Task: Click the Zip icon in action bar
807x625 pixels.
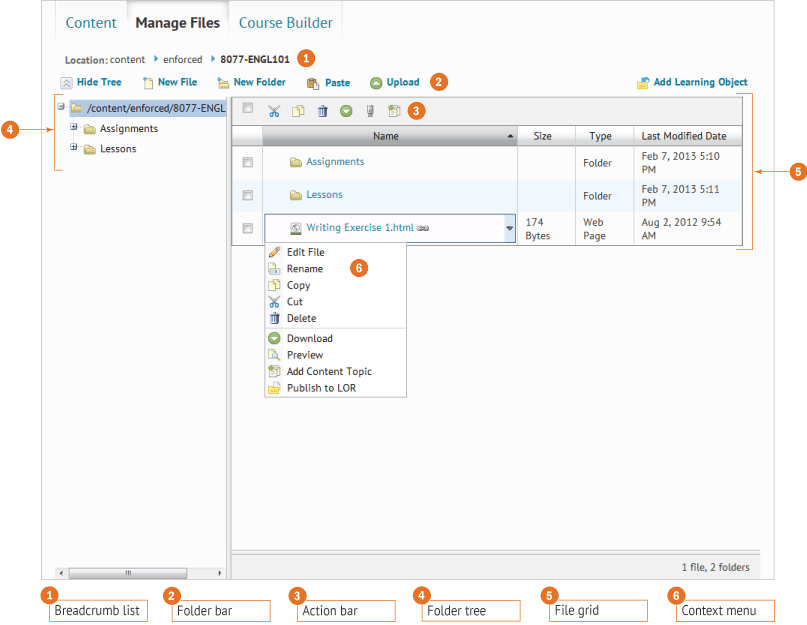Action: 370,111
